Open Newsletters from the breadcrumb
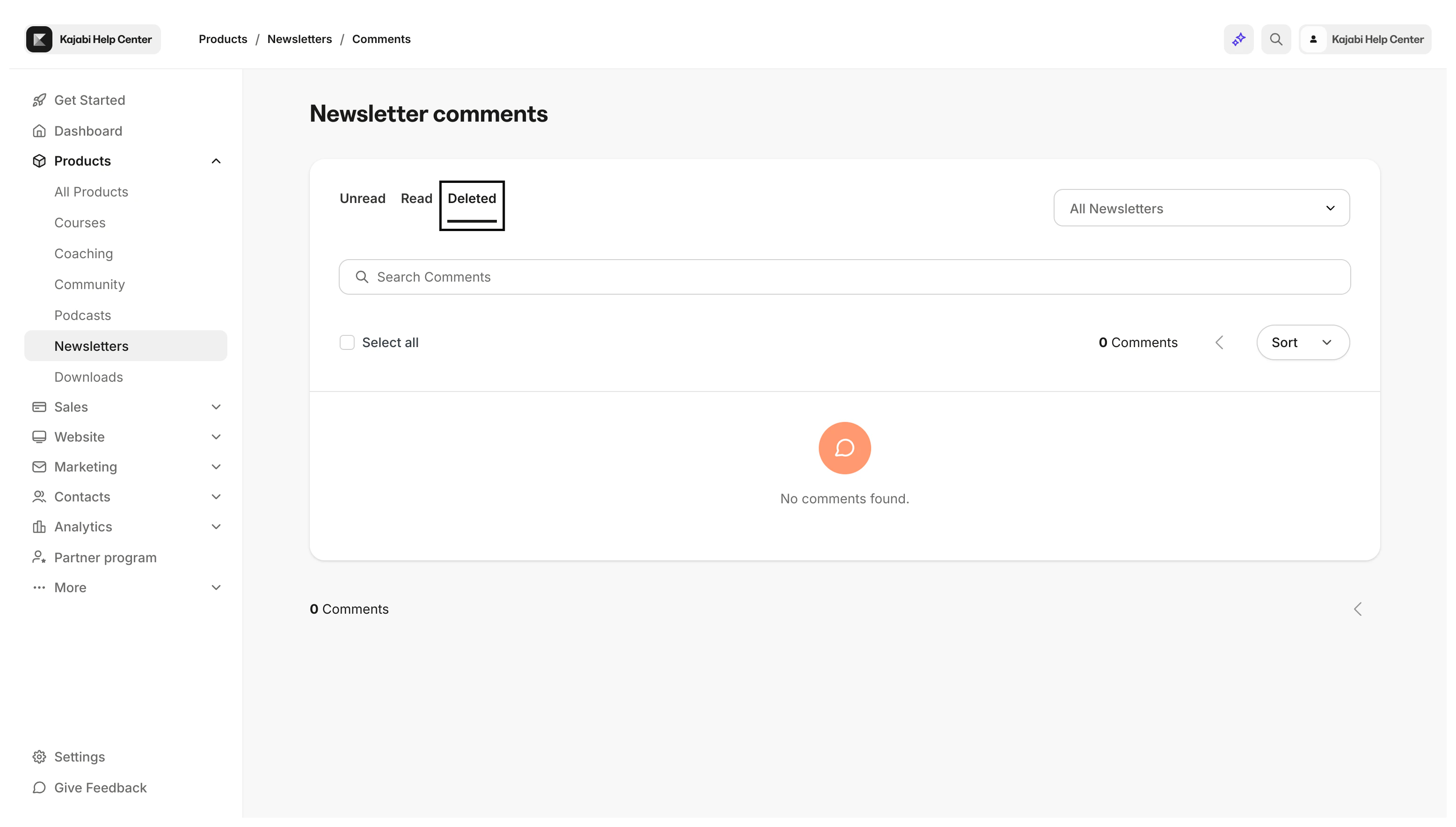This screenshot has height=827, width=1456. pyautogui.click(x=299, y=39)
